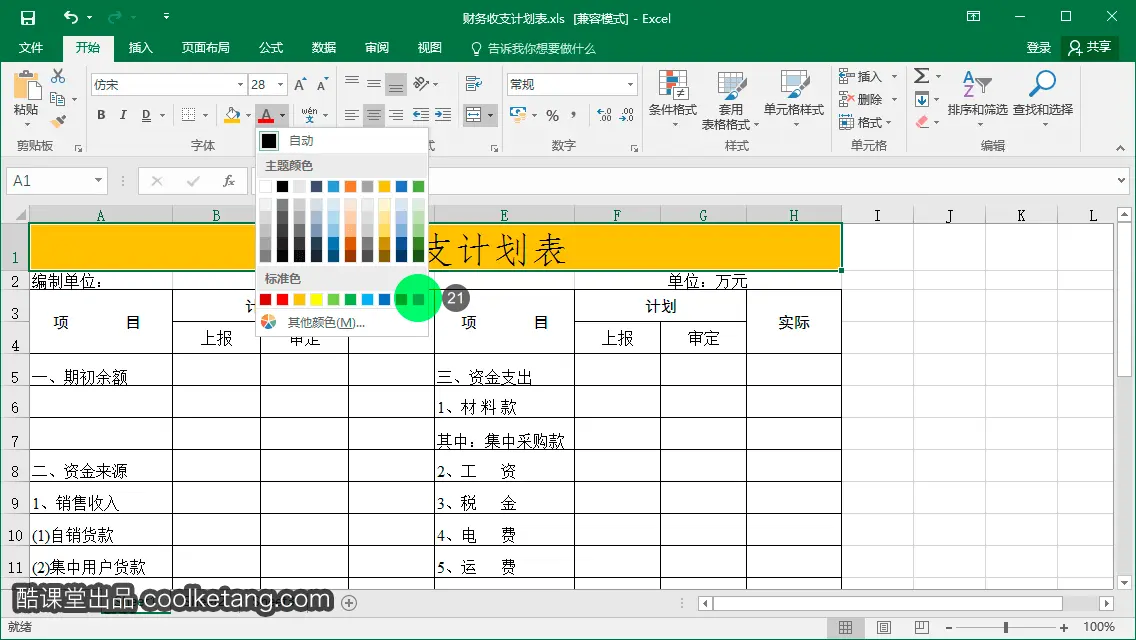This screenshot has width=1136, height=640.
Task: Expand the font color dropdown arrow
Action: [283, 115]
